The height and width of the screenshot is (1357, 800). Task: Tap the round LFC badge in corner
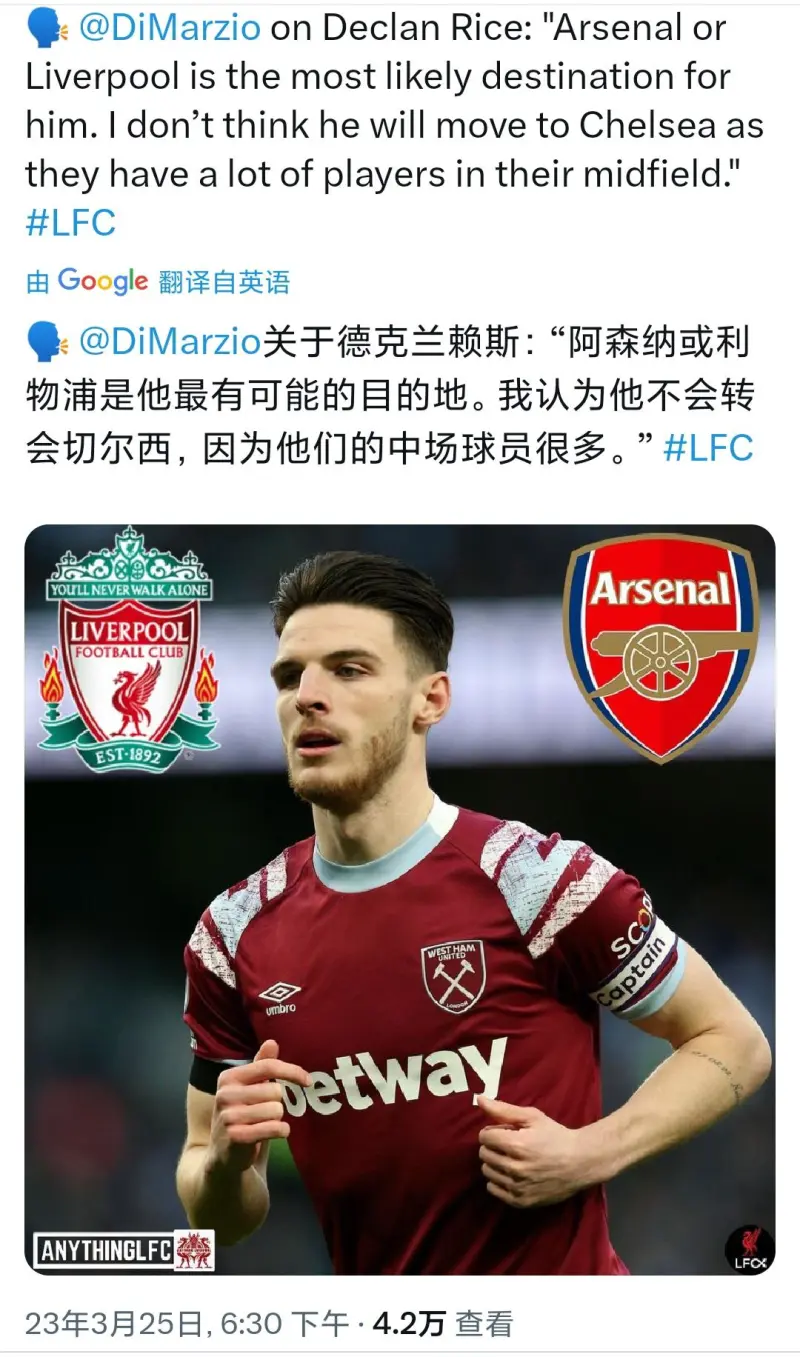click(x=750, y=1249)
